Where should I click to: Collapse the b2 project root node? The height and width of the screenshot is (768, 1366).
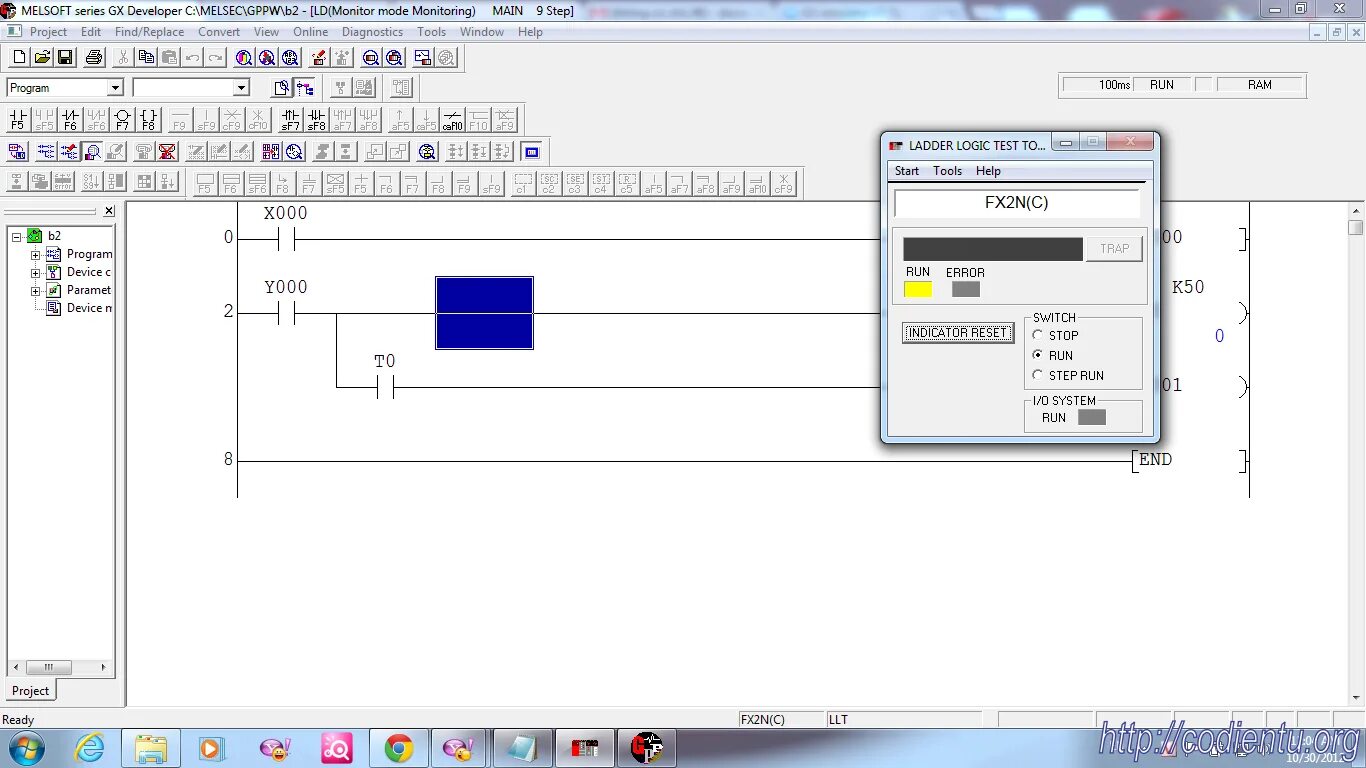click(17, 236)
